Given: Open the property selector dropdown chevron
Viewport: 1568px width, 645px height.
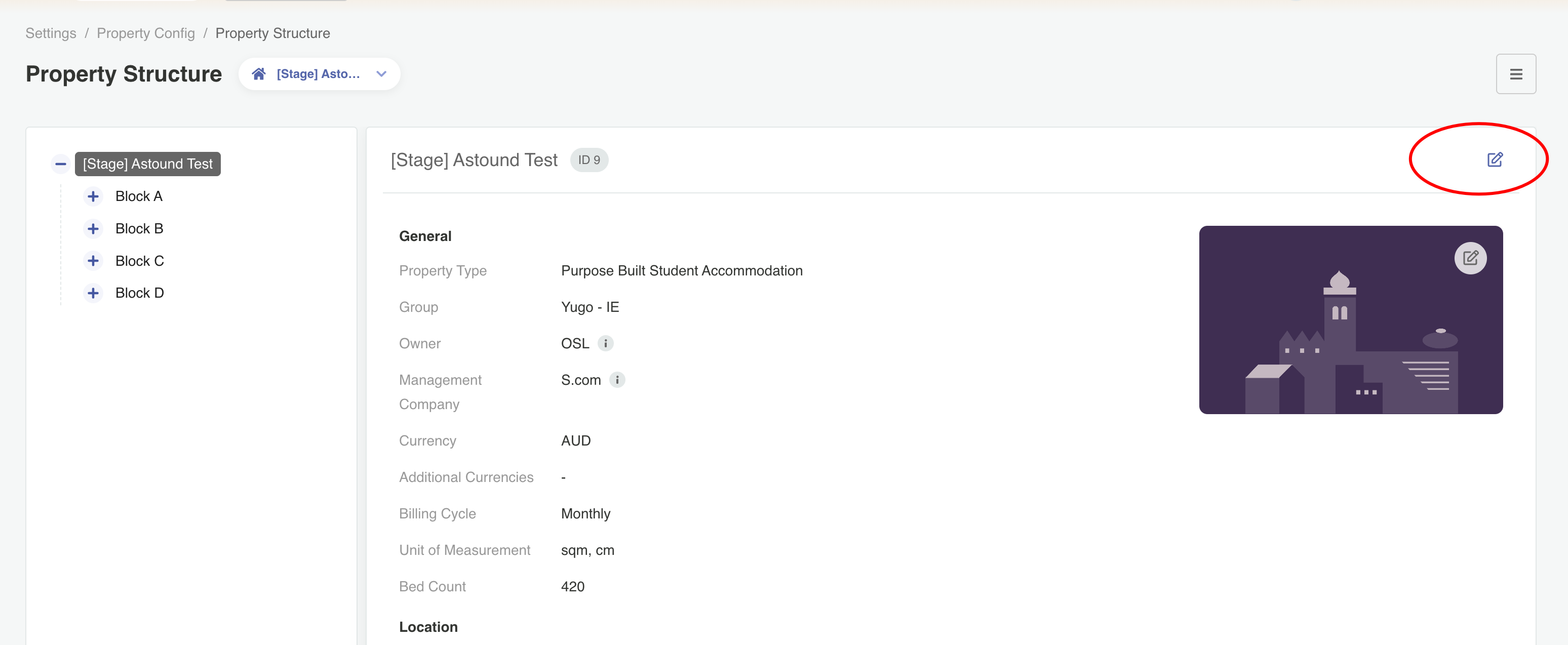Looking at the screenshot, I should pyautogui.click(x=381, y=74).
